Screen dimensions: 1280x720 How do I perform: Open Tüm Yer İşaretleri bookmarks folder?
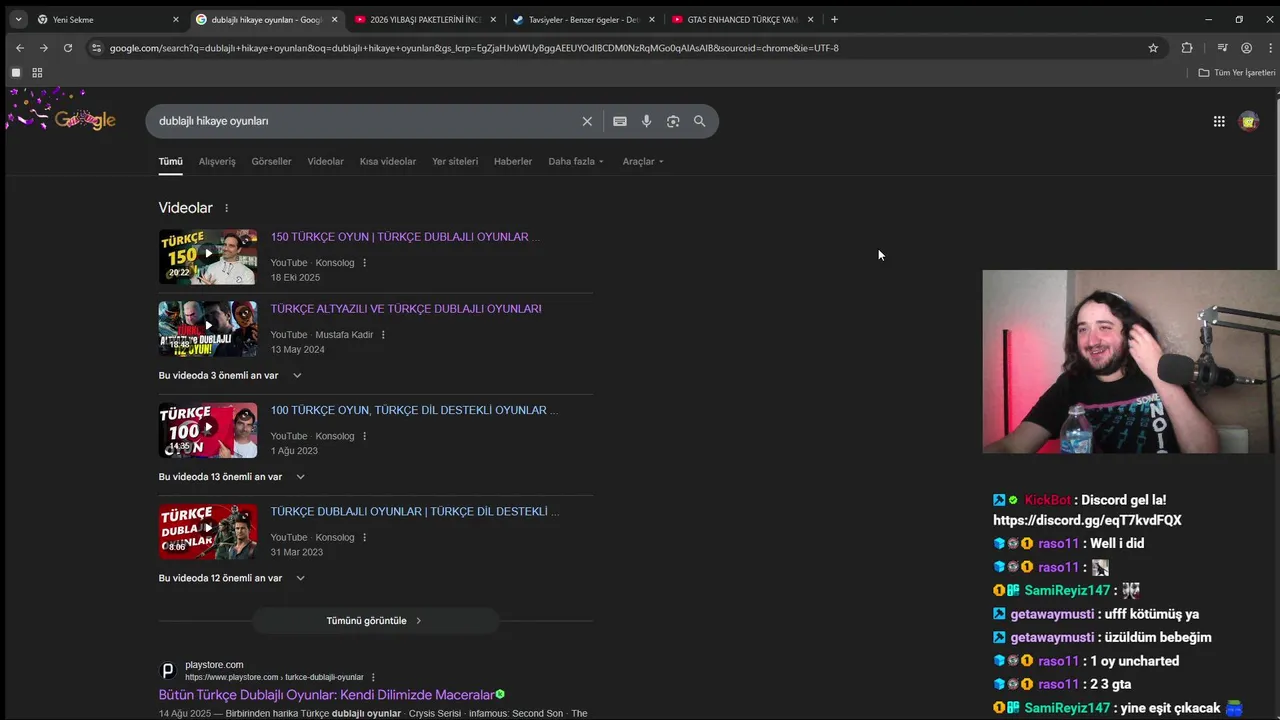pyautogui.click(x=1237, y=73)
